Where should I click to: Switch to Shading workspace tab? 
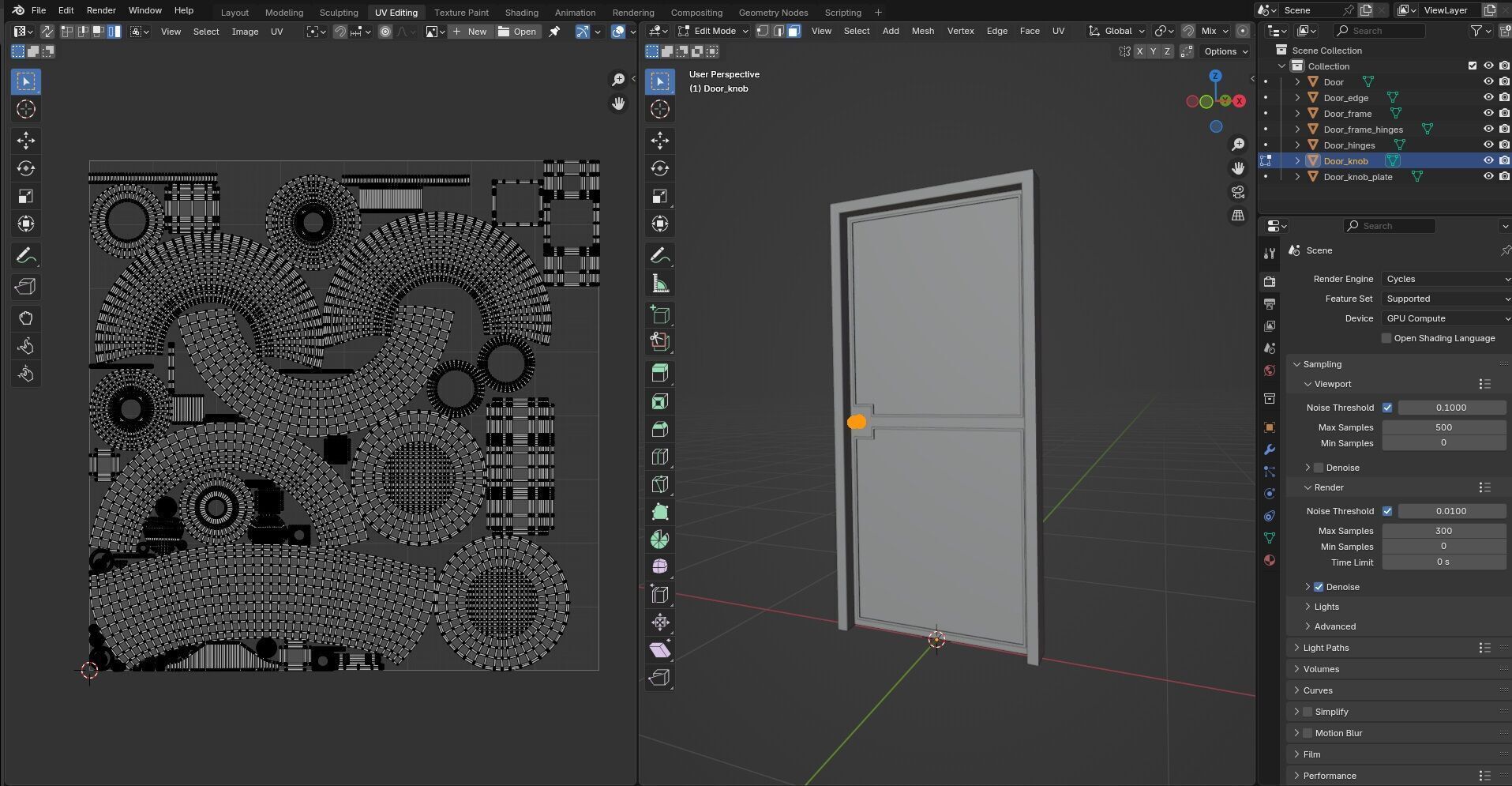521,12
